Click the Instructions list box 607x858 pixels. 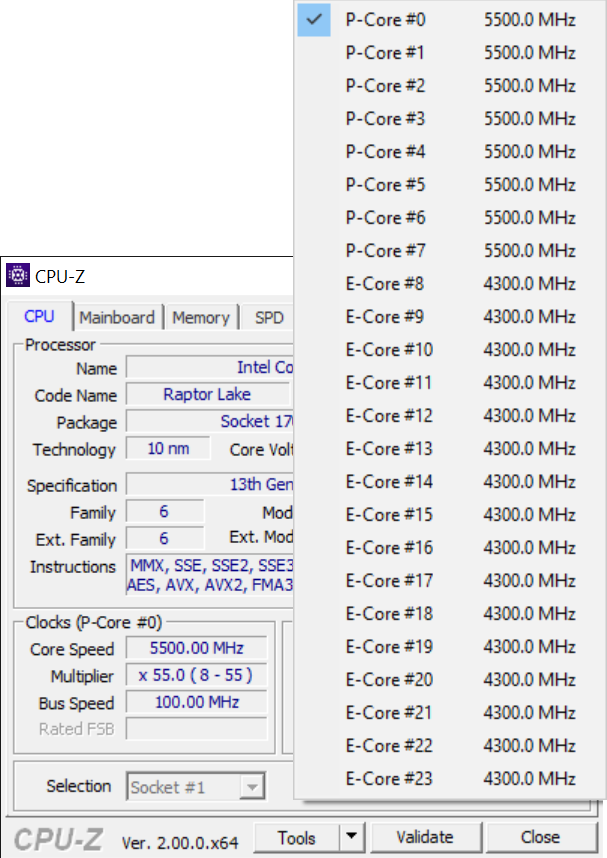210,575
